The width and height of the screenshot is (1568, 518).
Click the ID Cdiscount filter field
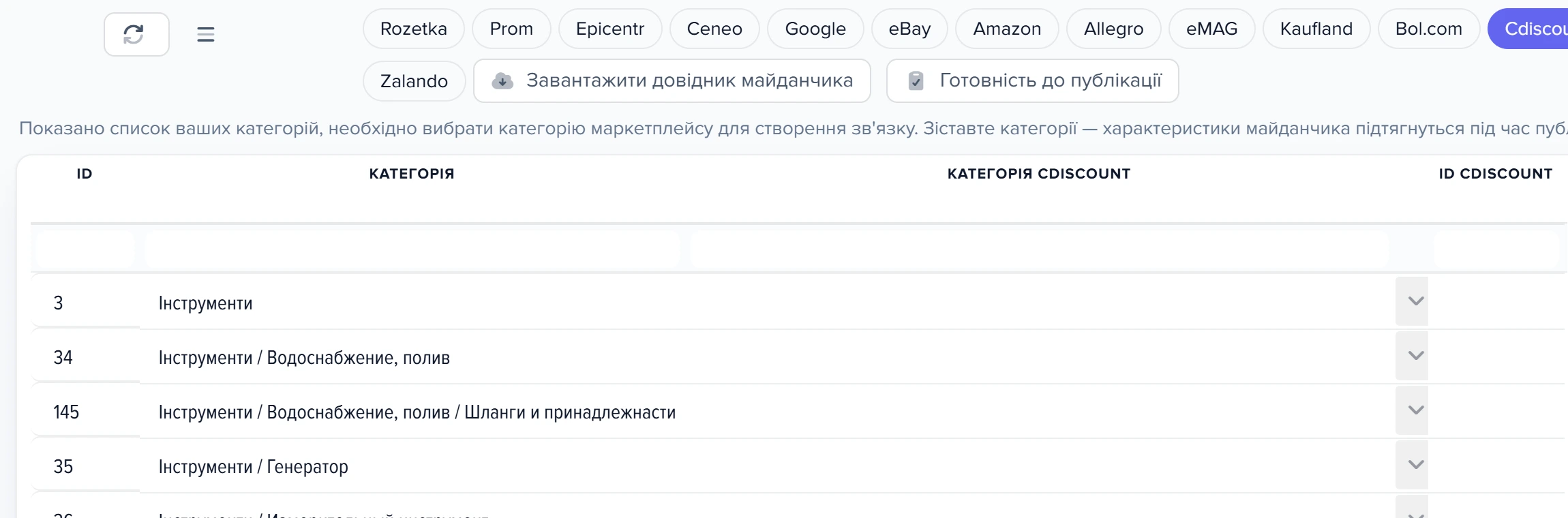[1496, 249]
